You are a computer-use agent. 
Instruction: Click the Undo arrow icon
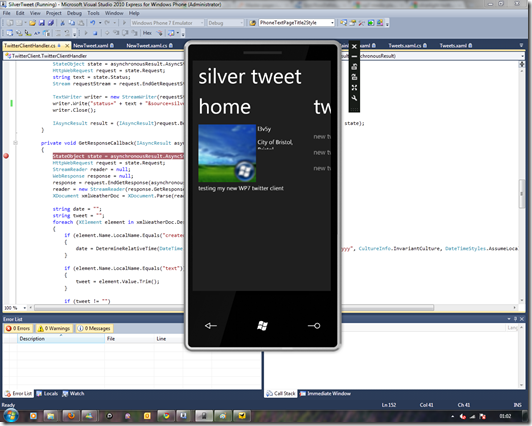[x=92, y=23]
